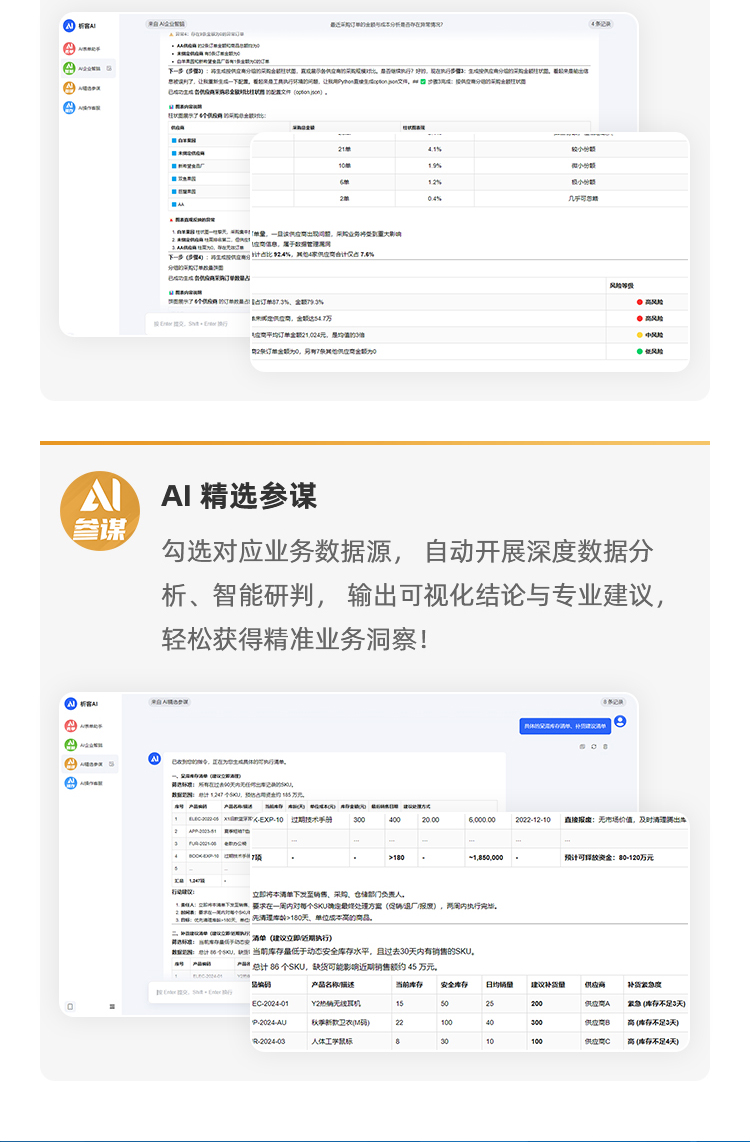The image size is (750, 1142).
Task: Select the AI精选参谋 menu label in the upper sidebar
Action: [x=90, y=88]
